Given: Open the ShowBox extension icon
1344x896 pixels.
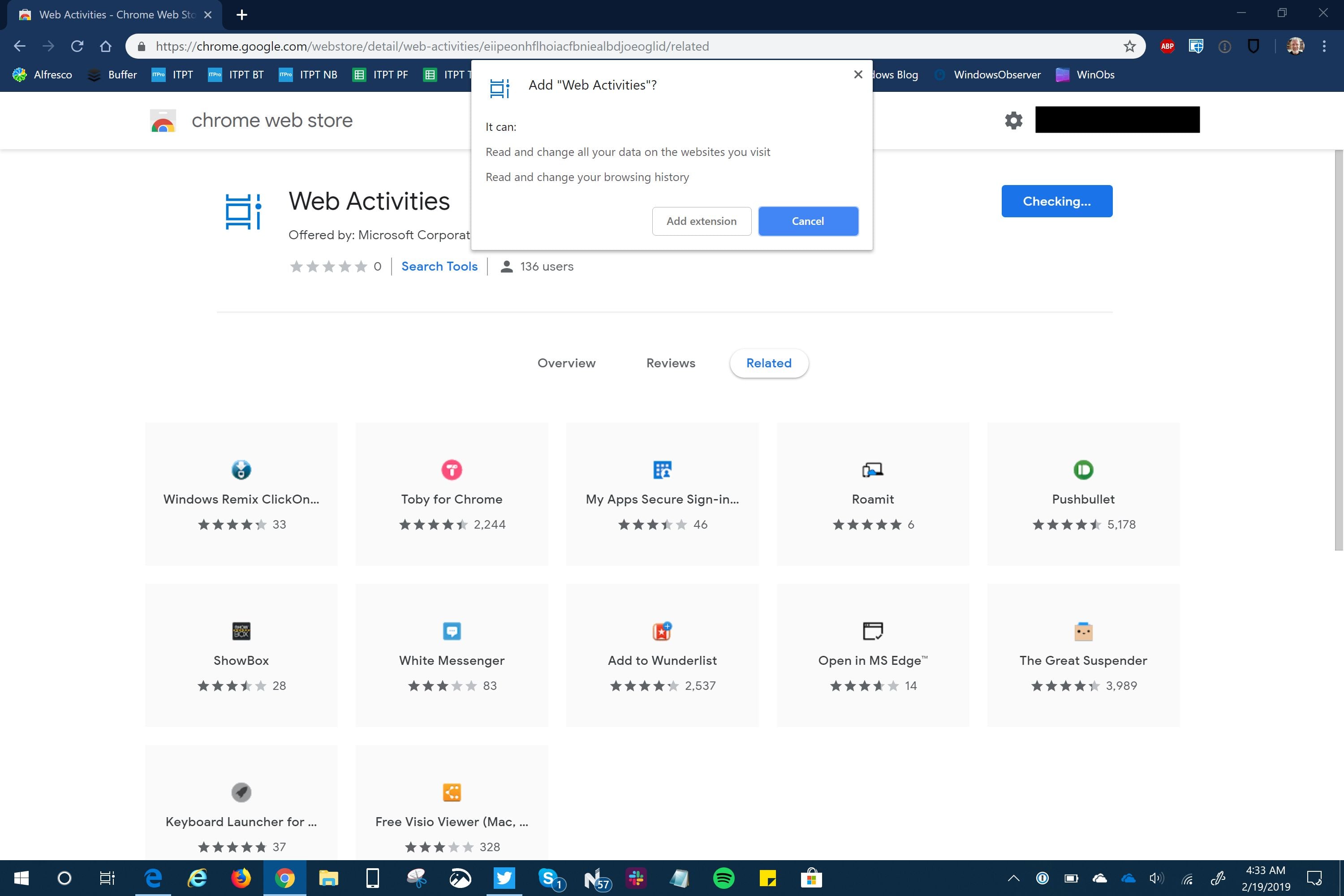Looking at the screenshot, I should [x=241, y=631].
